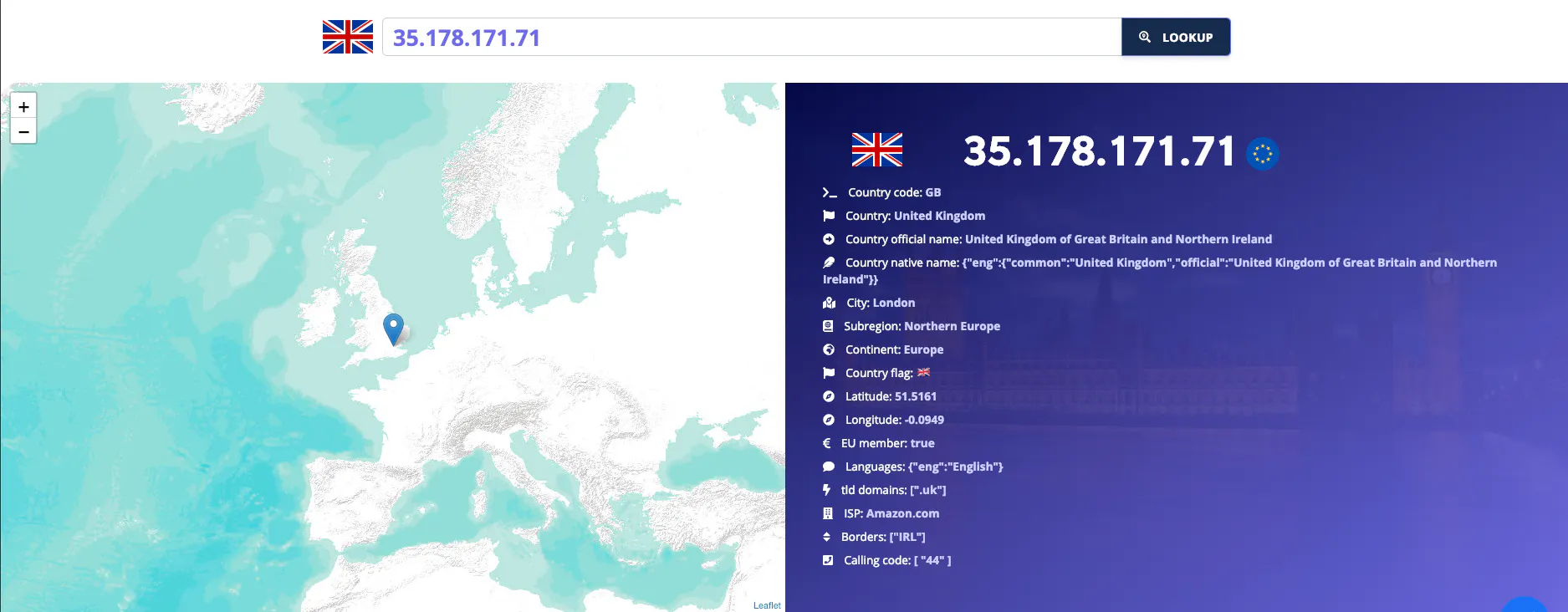This screenshot has height=612, width=1568.
Task: Select the blue map location pin
Action: 393,329
